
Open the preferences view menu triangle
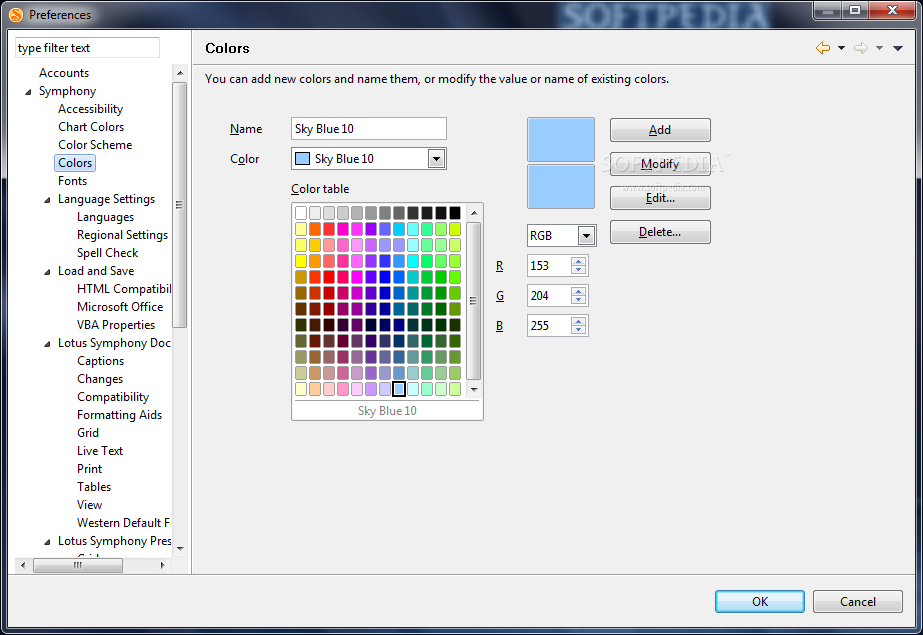898,48
